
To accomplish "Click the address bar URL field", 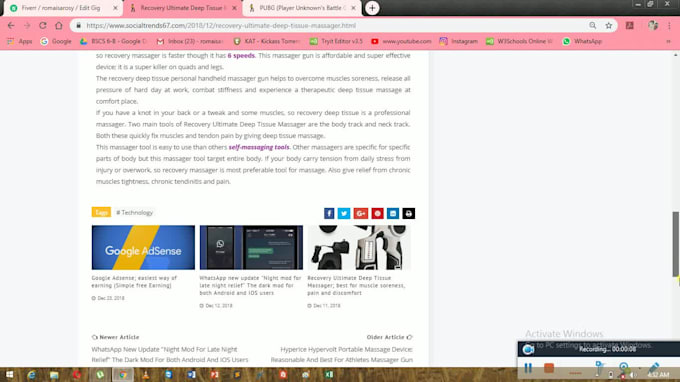I will 330,26.
